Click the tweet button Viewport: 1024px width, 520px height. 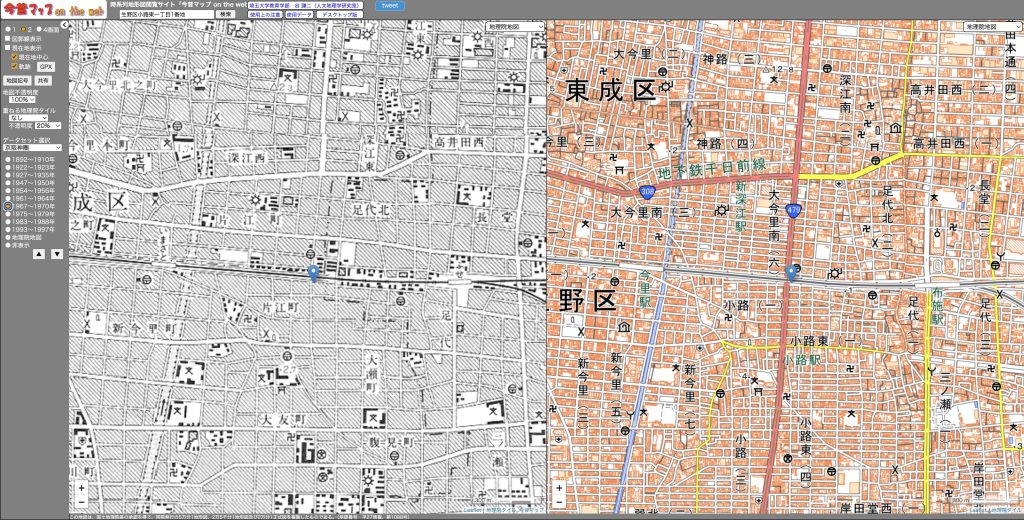pyautogui.click(x=390, y=6)
